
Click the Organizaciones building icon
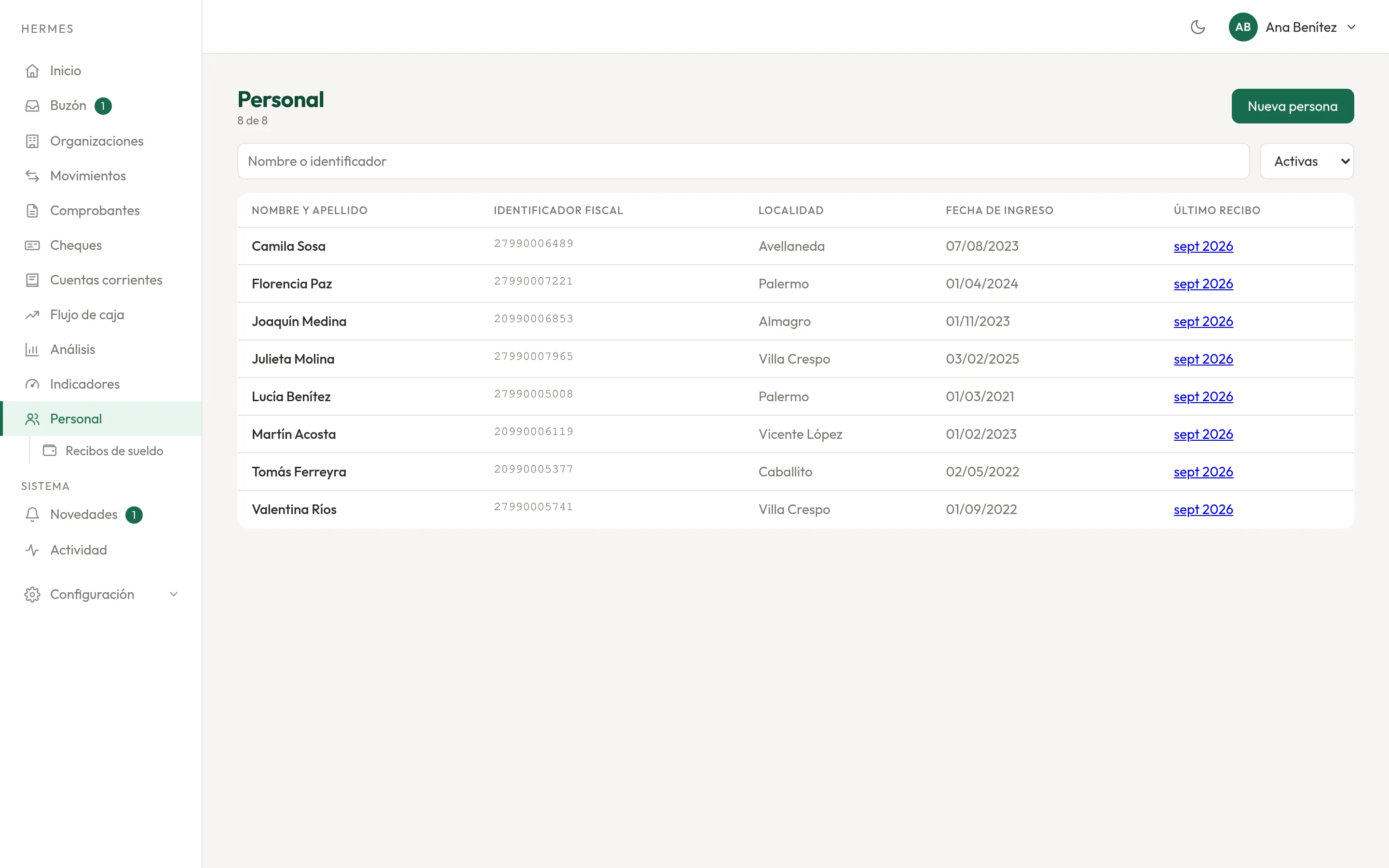coord(32,141)
